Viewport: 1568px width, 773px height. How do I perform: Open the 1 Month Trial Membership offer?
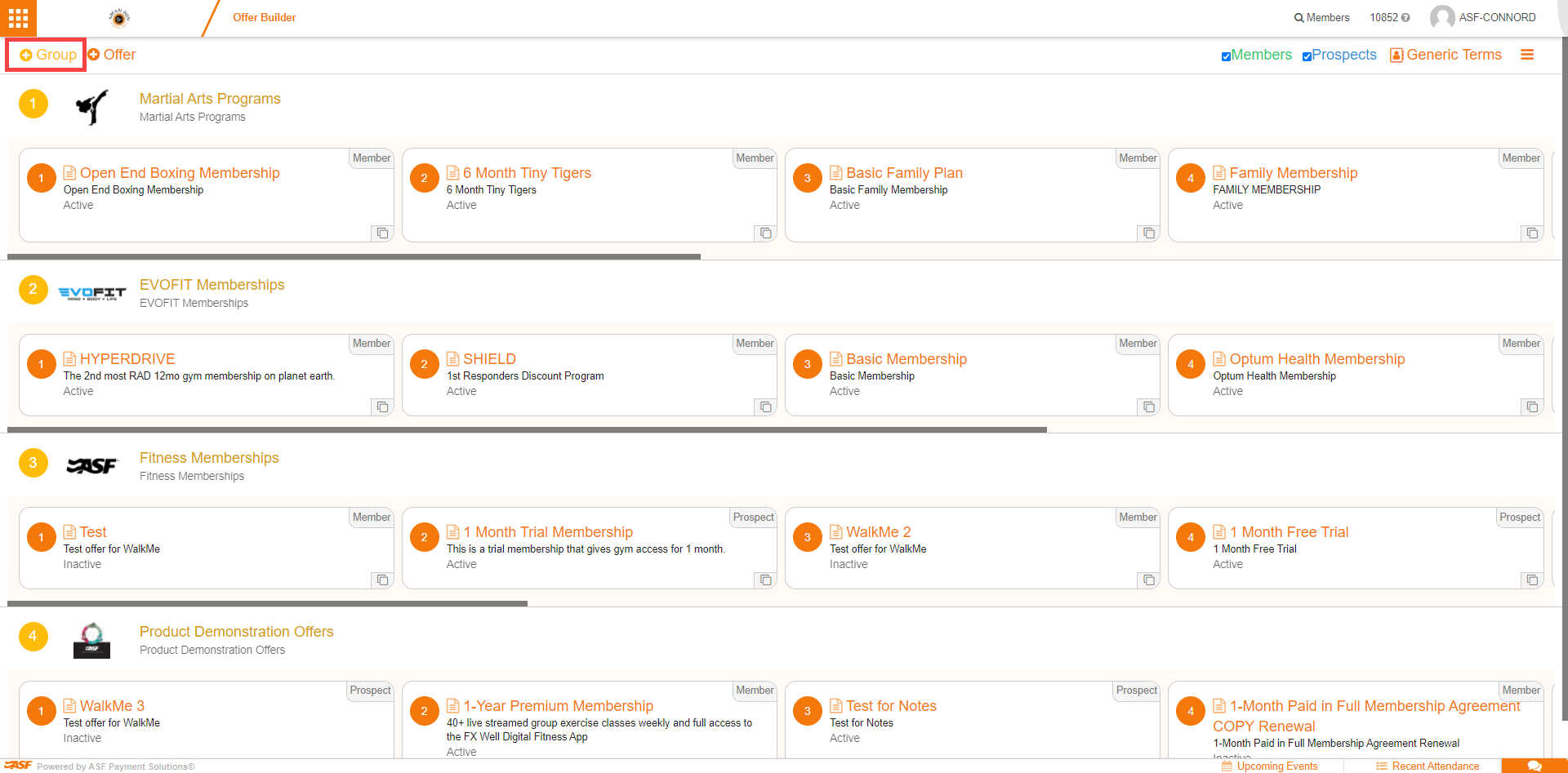coord(548,532)
